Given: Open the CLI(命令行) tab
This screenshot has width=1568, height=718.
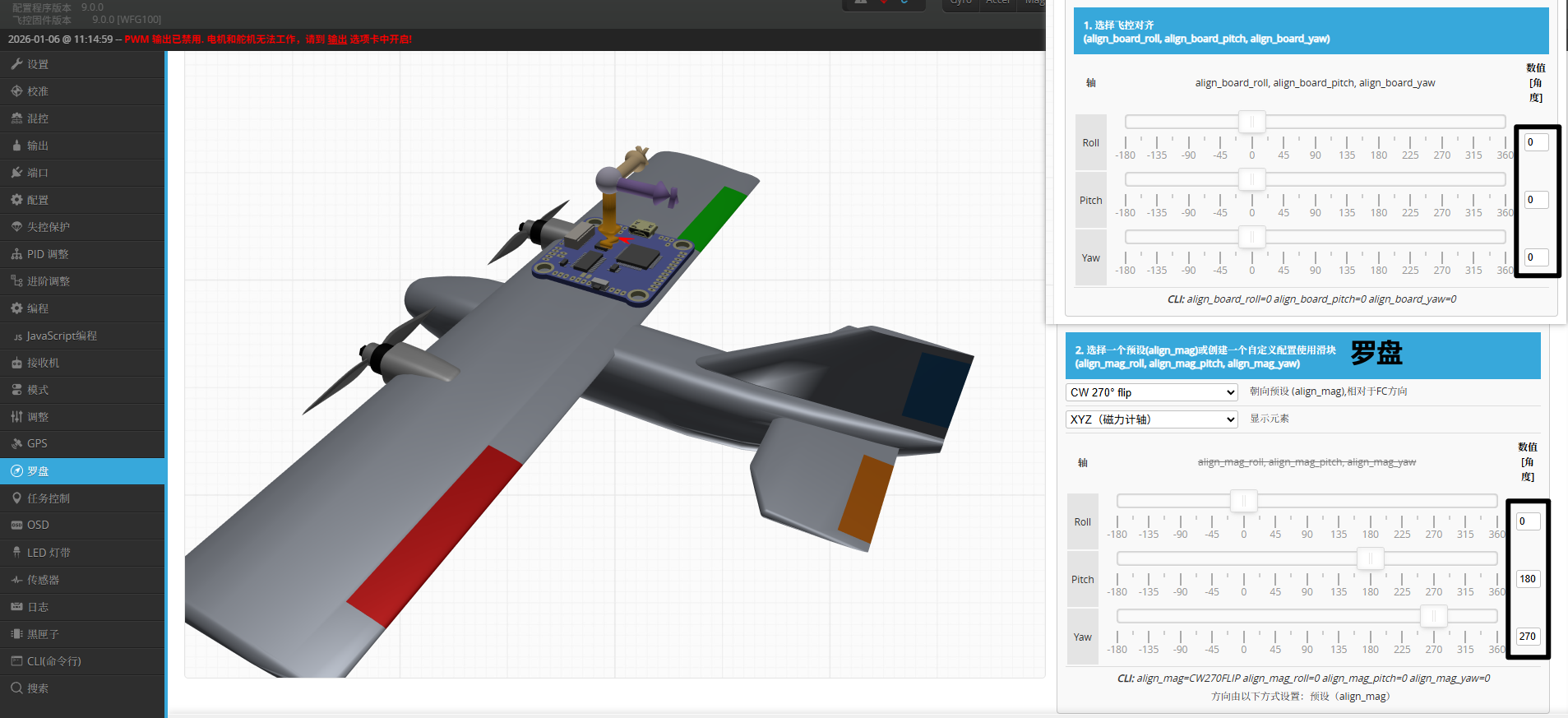Looking at the screenshot, I should (53, 661).
